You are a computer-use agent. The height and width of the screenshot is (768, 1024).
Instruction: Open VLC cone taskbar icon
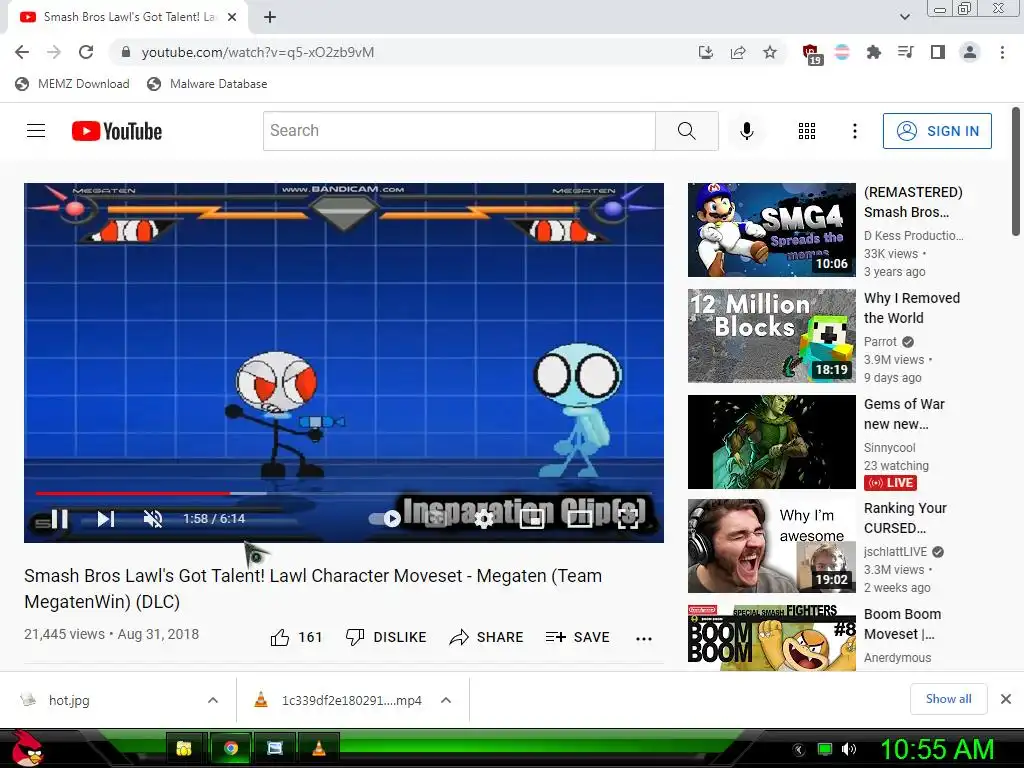click(319, 748)
